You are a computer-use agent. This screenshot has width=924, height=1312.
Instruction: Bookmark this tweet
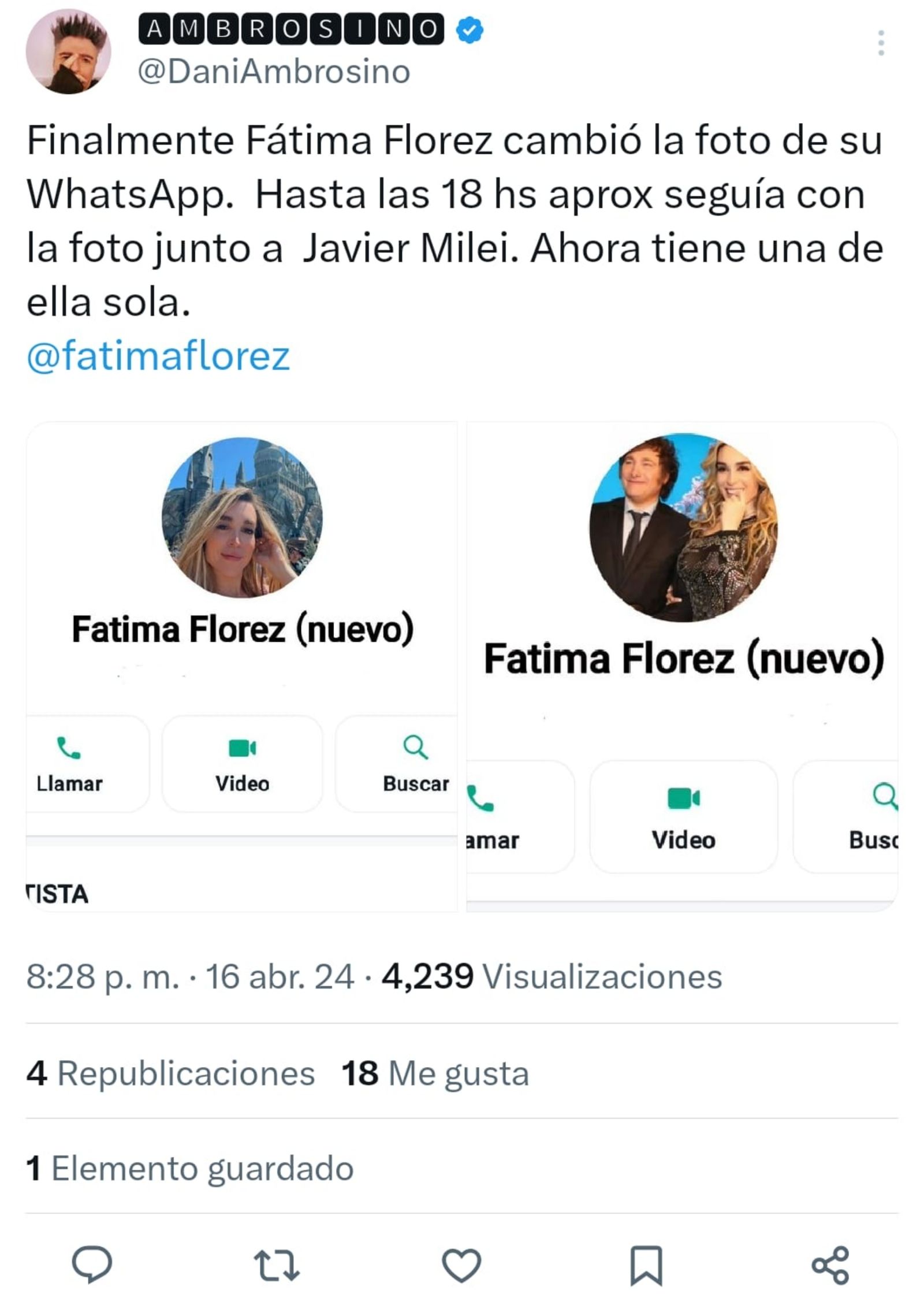646,1266
